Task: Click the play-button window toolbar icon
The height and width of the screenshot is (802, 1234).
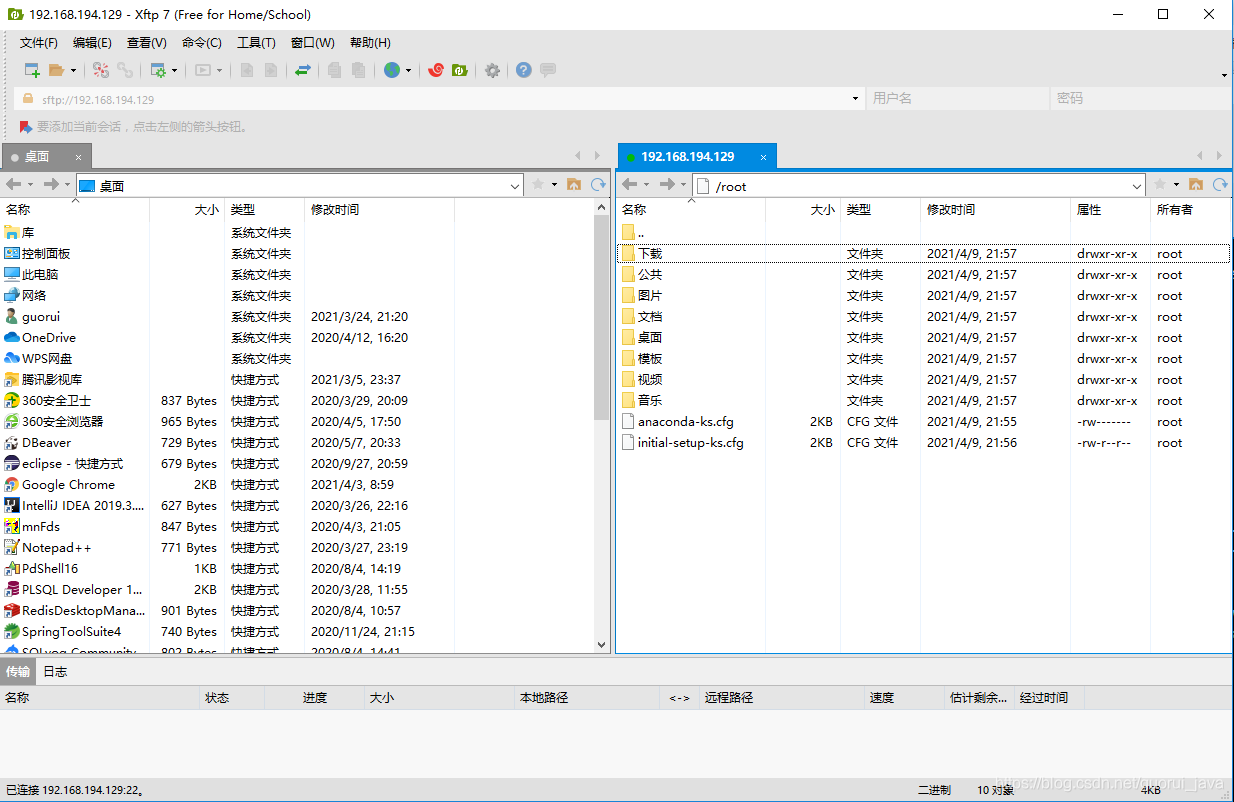Action: (x=203, y=70)
